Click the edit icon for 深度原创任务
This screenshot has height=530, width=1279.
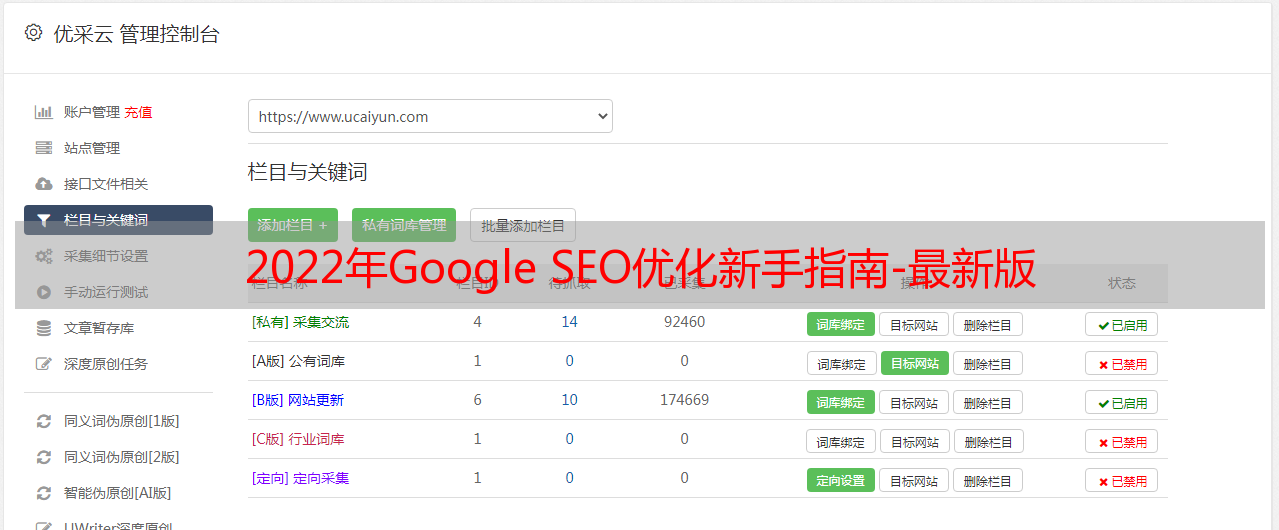(44, 364)
